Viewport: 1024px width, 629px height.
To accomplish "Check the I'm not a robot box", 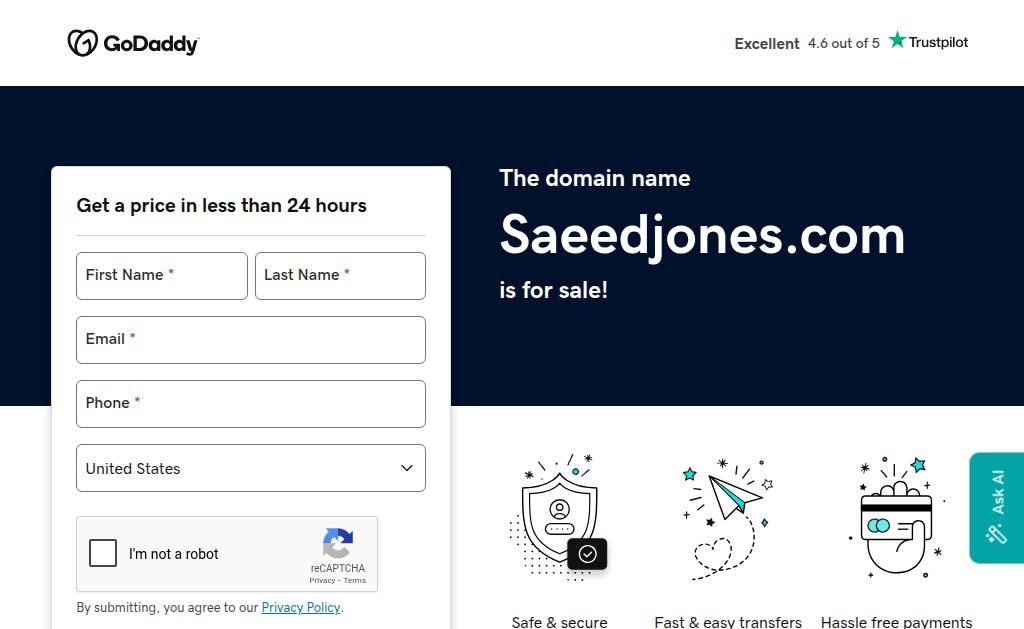I will pyautogui.click(x=103, y=553).
